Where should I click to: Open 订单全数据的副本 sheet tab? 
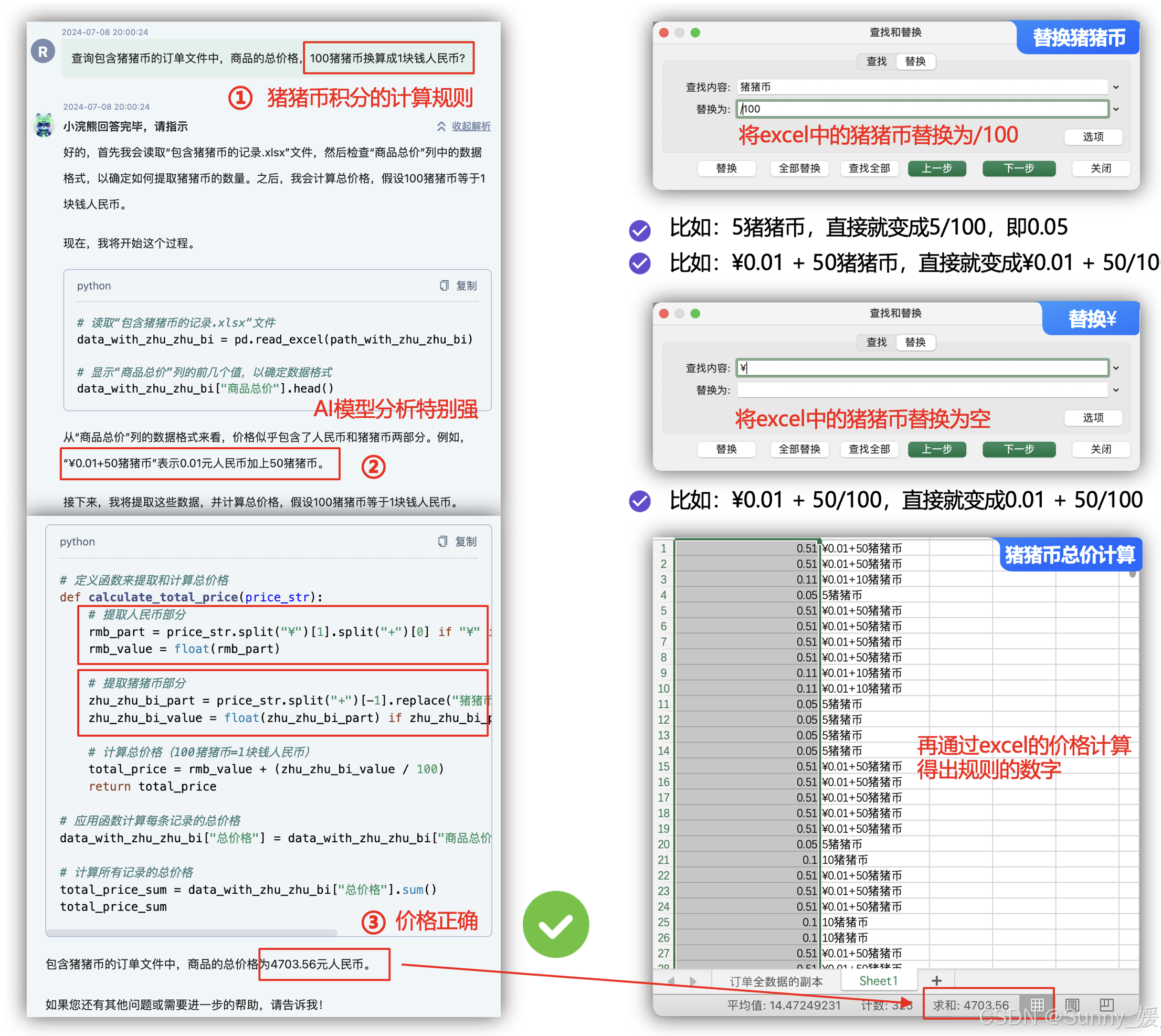pos(776,981)
